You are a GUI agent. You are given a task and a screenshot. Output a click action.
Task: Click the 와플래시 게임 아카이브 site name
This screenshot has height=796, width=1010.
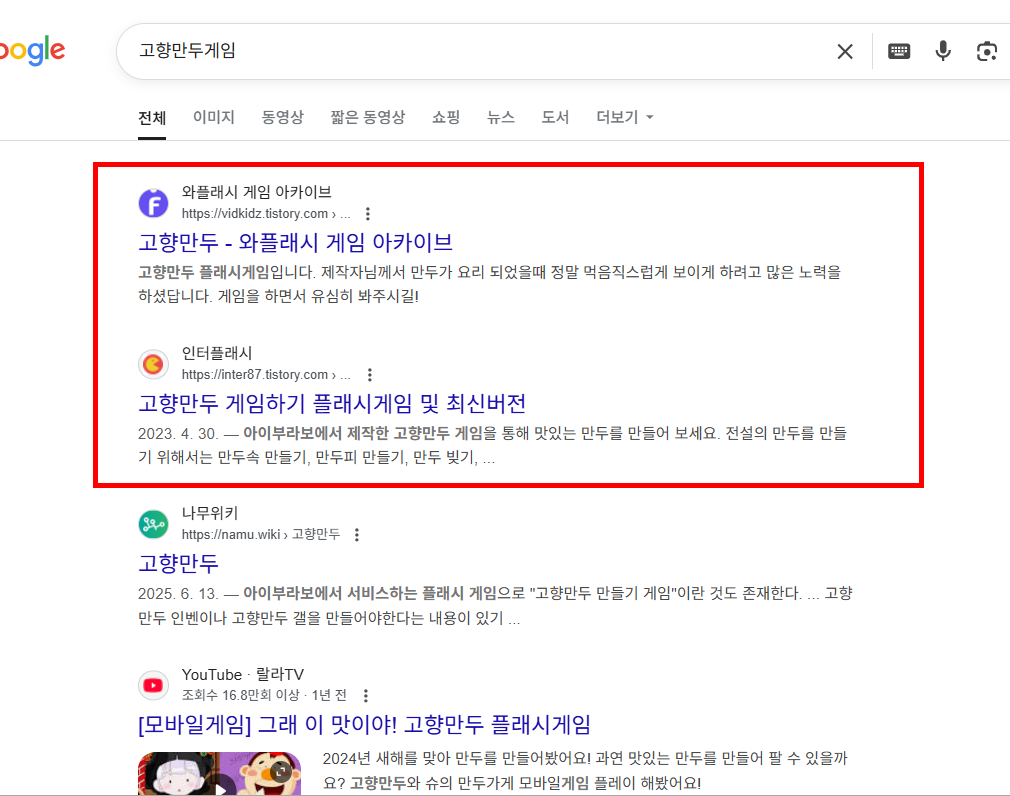[256, 192]
